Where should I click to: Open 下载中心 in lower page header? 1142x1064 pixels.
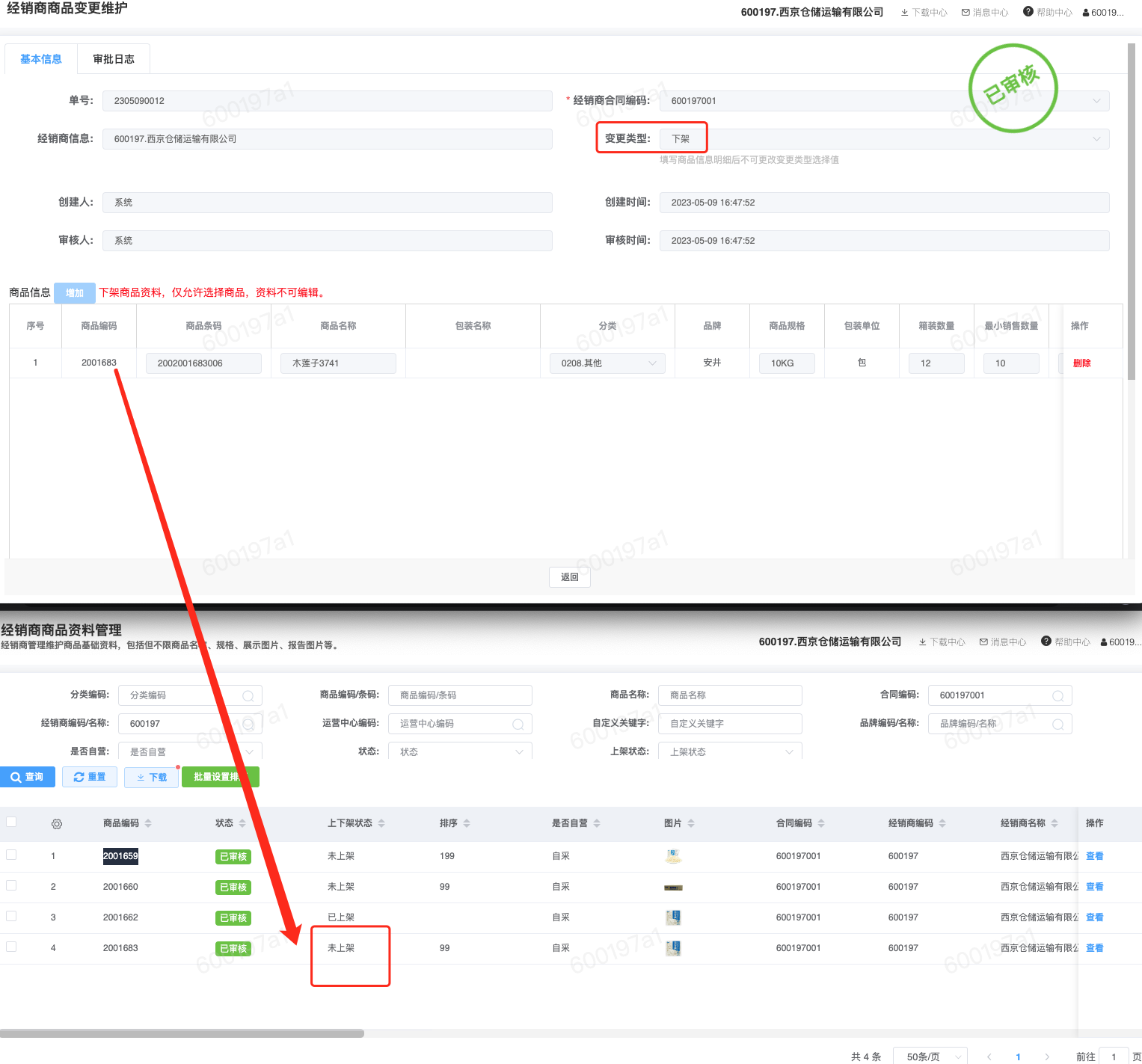[x=942, y=642]
